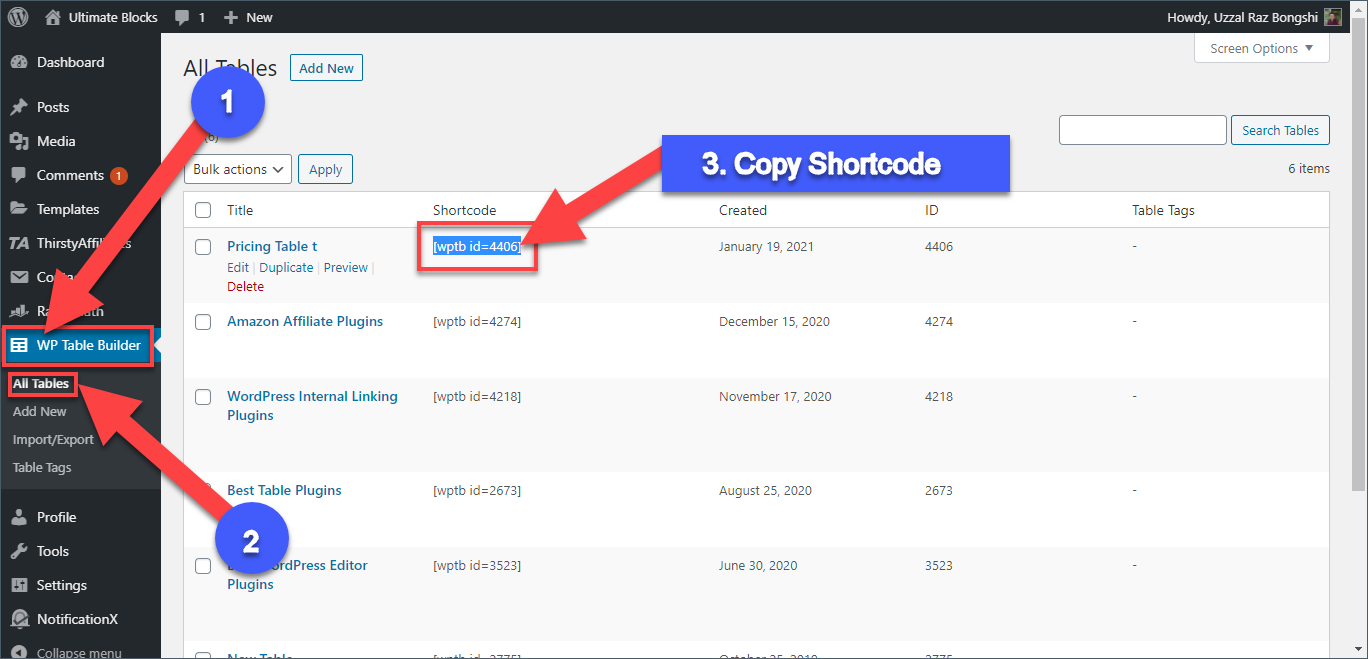Check the row checkbox for June 30, 2020 table

coord(203,566)
